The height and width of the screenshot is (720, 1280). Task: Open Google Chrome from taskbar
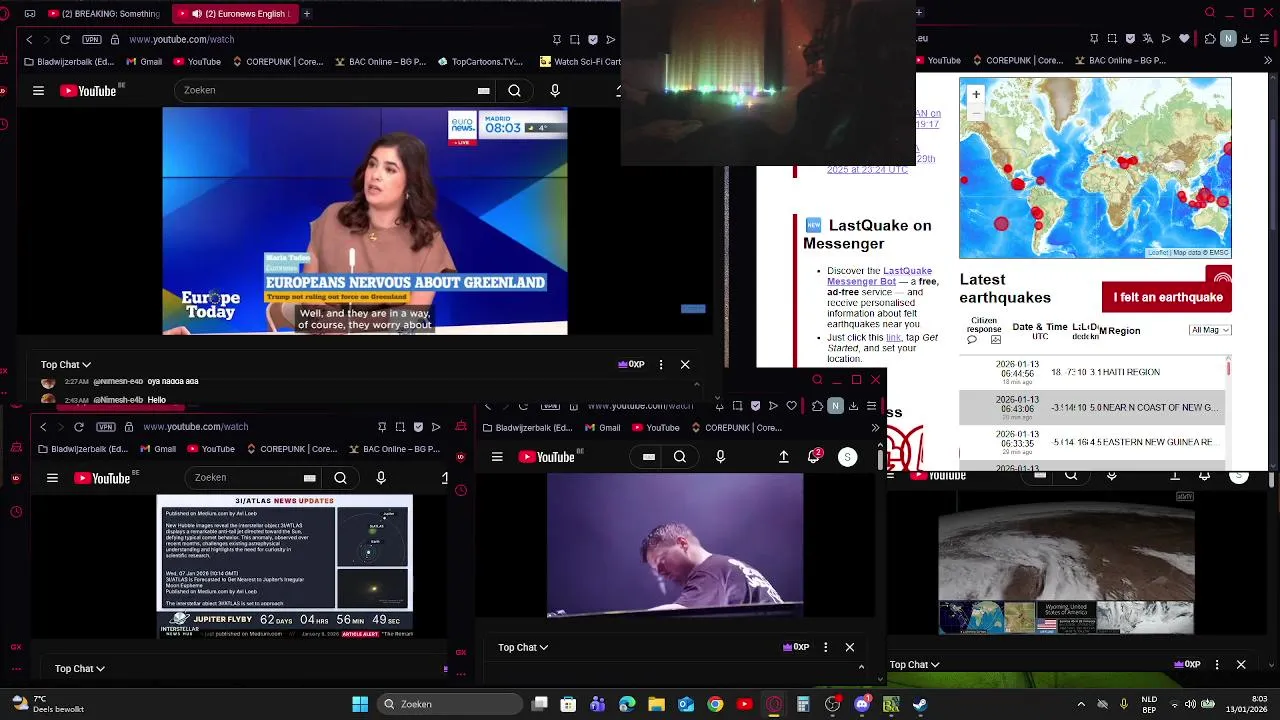click(x=715, y=704)
